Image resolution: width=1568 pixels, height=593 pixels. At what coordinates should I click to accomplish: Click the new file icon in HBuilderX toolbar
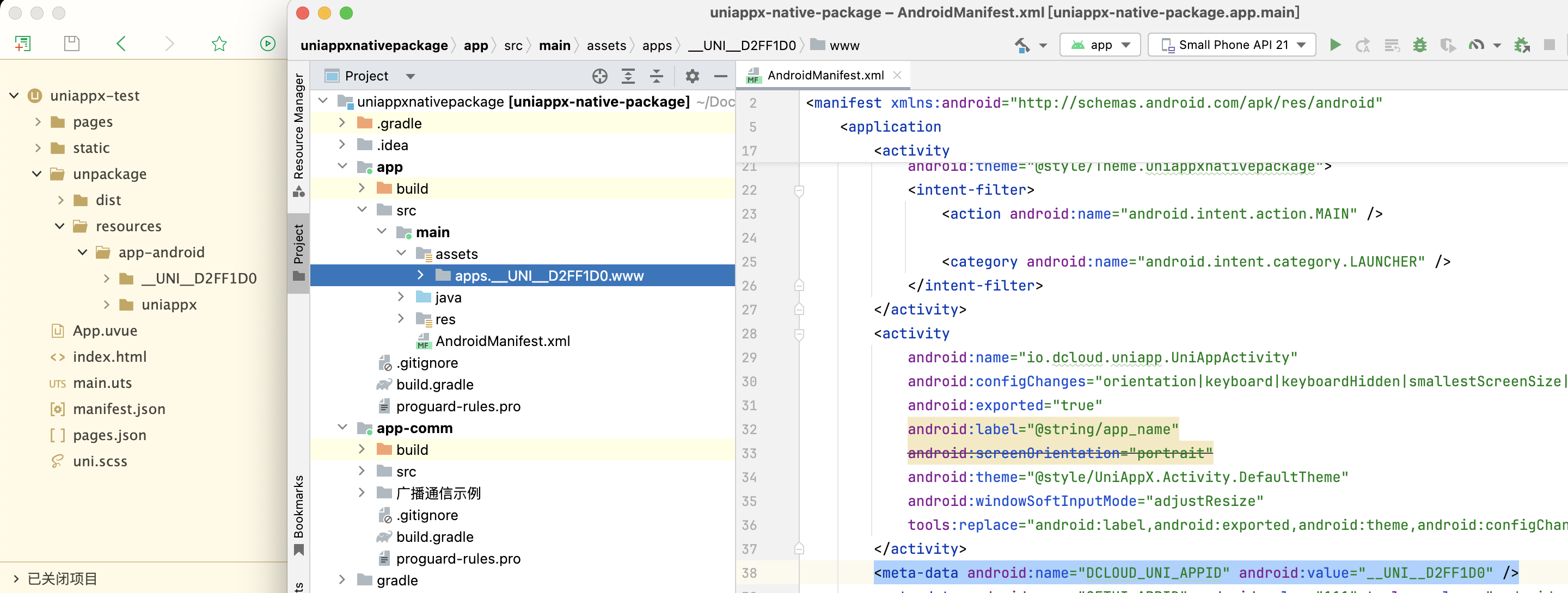(x=22, y=44)
